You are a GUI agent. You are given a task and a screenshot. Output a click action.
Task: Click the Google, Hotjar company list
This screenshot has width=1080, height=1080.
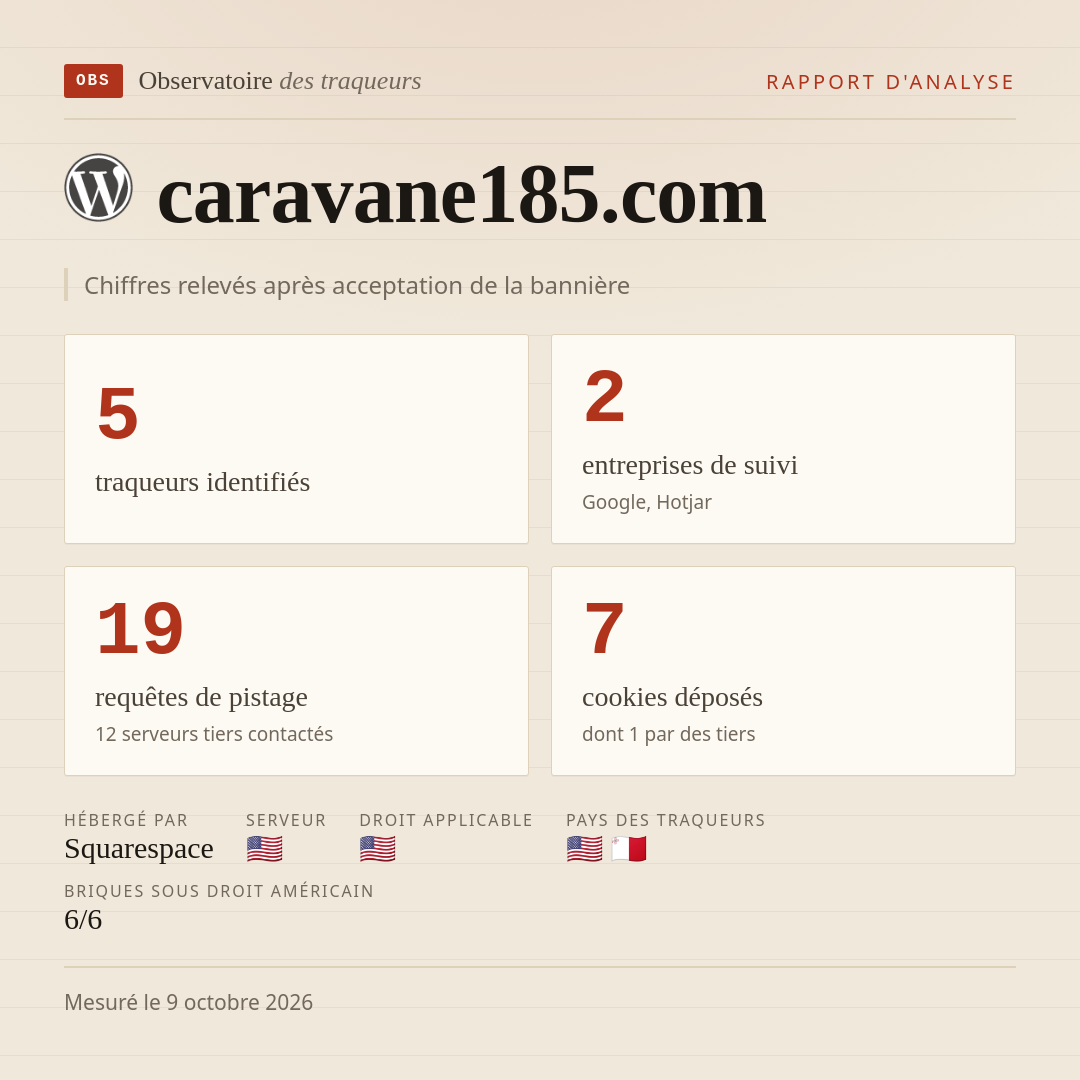(x=647, y=502)
